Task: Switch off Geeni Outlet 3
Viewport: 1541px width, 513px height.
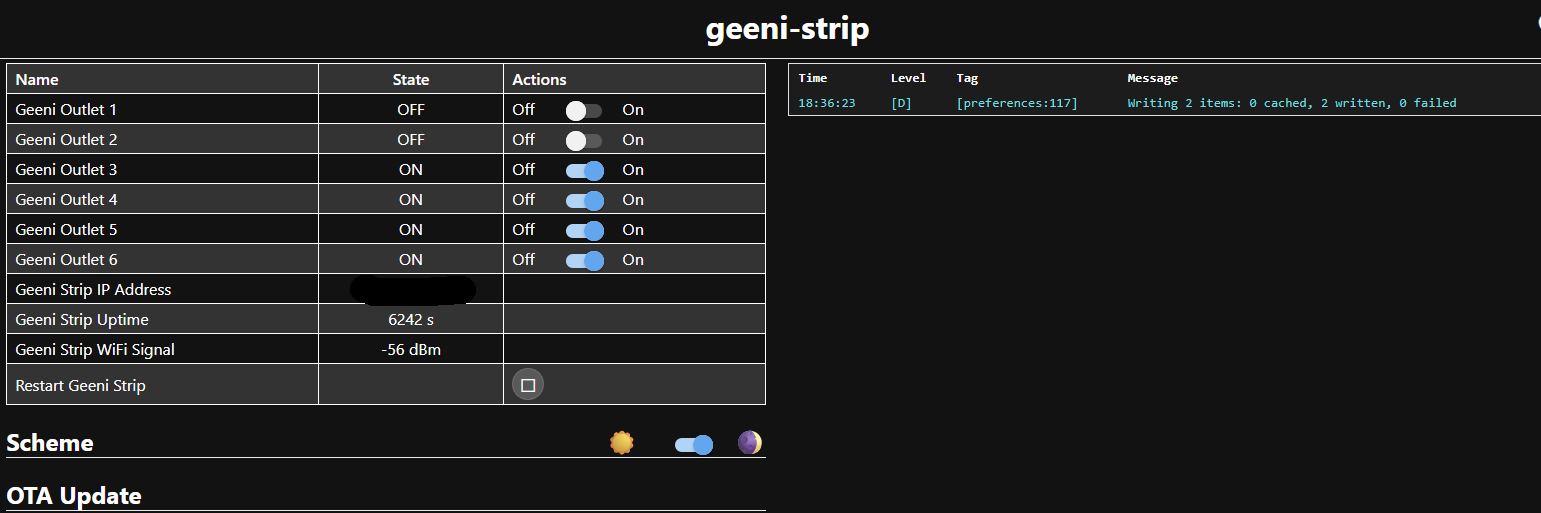Action: coord(584,170)
